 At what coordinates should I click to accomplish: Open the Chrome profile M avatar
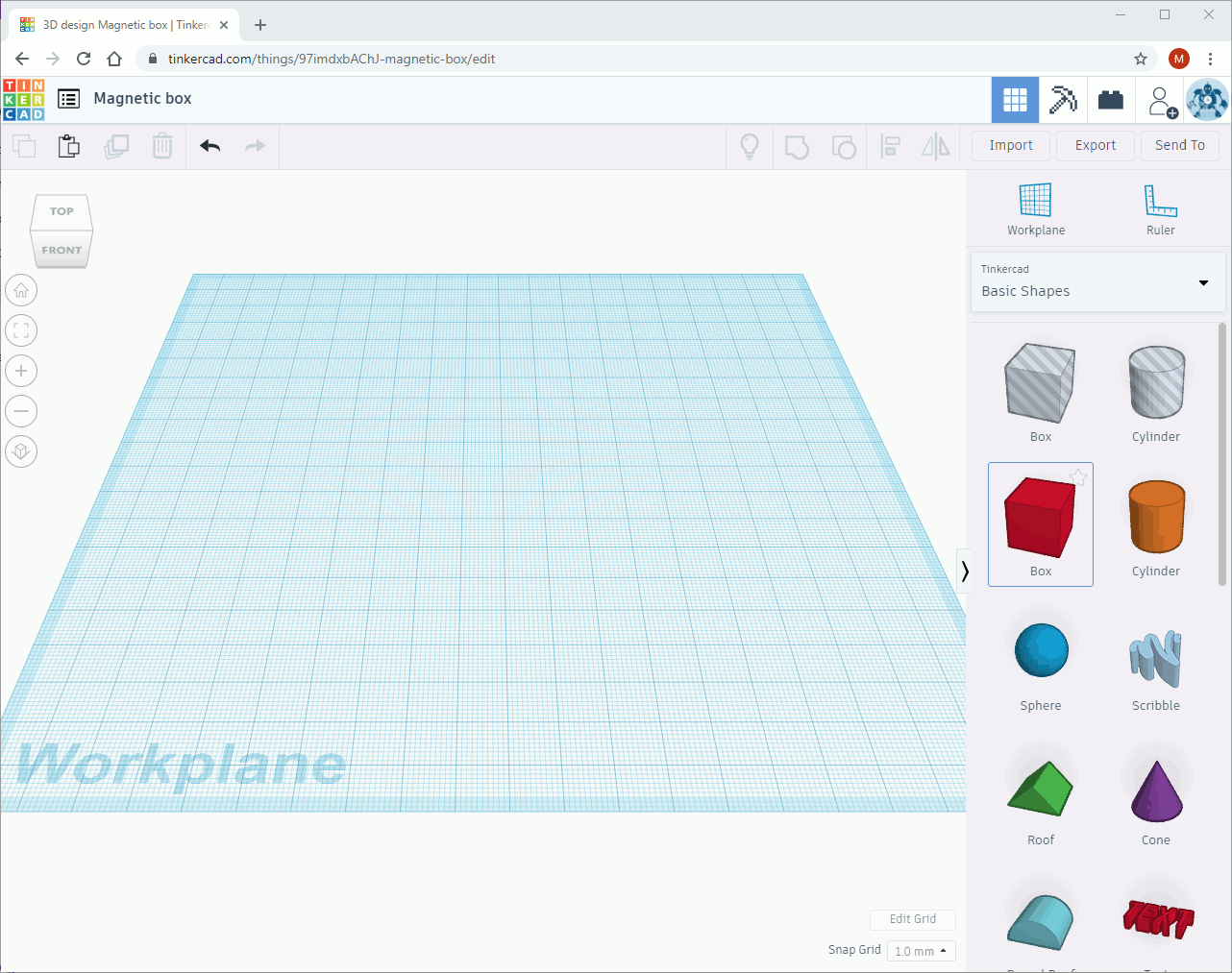click(1179, 59)
